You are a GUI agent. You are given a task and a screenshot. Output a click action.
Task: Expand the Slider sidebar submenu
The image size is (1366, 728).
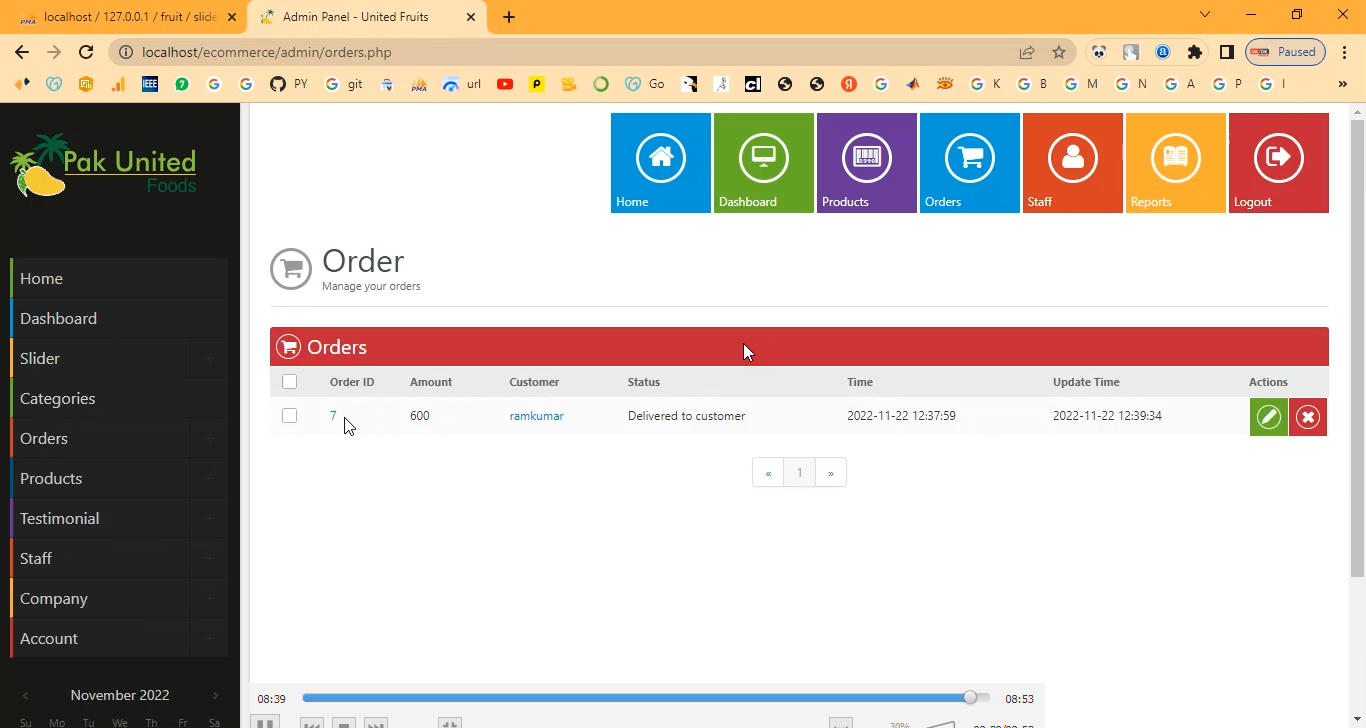click(x=209, y=358)
